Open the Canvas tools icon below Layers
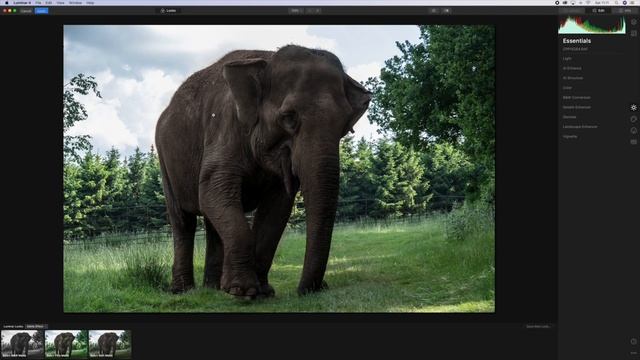Image resolution: width=640 pixels, height=360 pixels. click(x=633, y=33)
